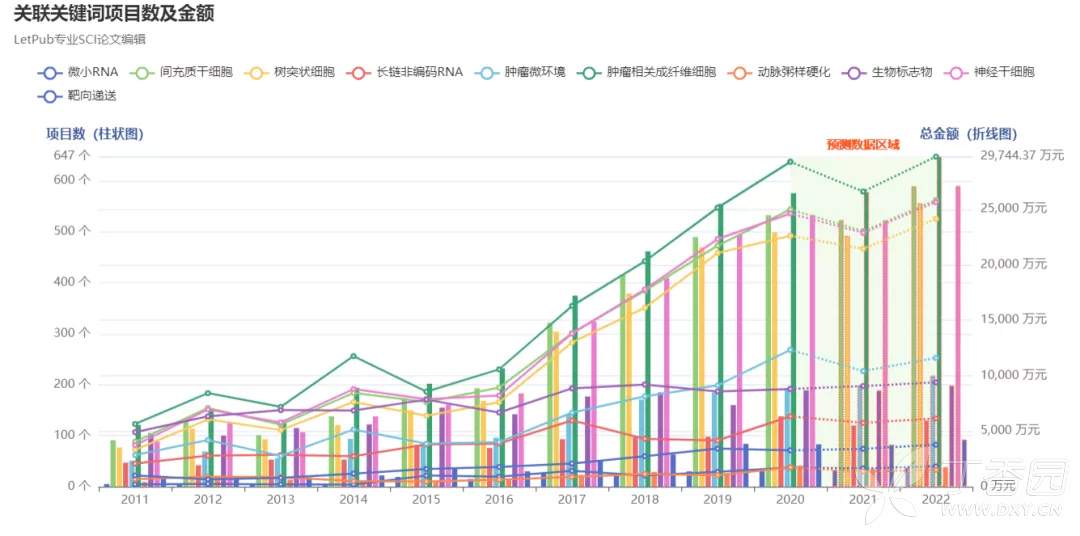The height and width of the screenshot is (536, 1080).
Task: Click the 2020 x-axis year label
Action: [x=790, y=500]
